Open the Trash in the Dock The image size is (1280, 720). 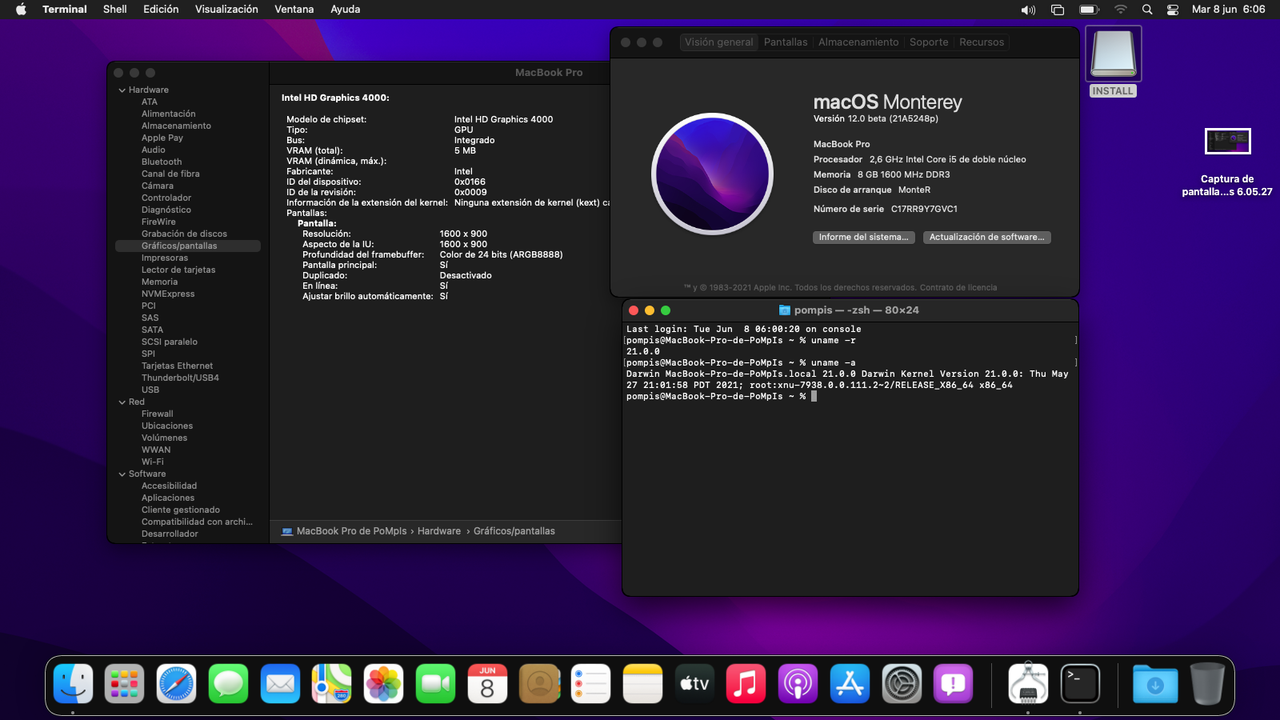click(x=1207, y=684)
